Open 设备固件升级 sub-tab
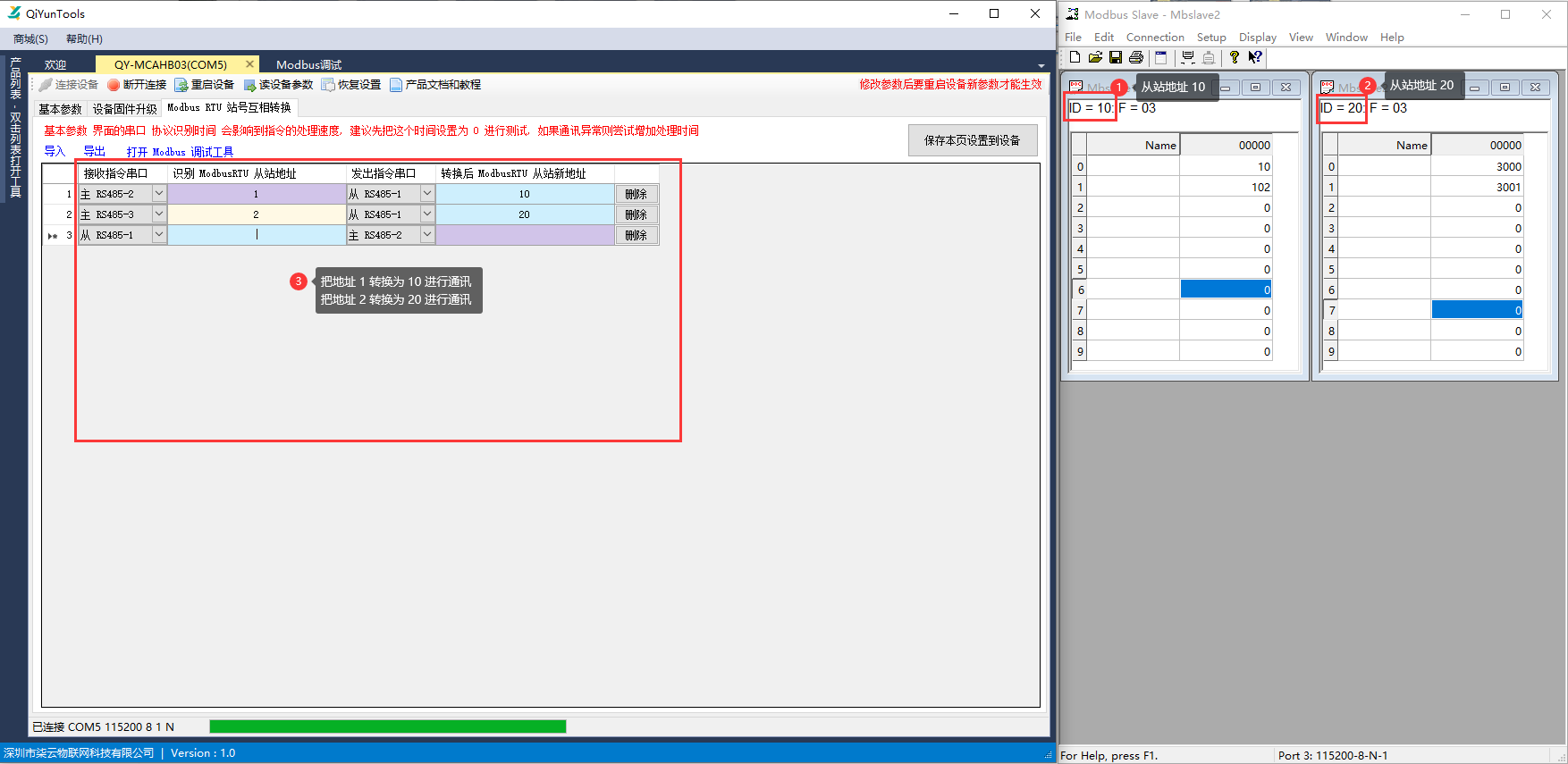This screenshot has height=764, width=1568. point(124,109)
